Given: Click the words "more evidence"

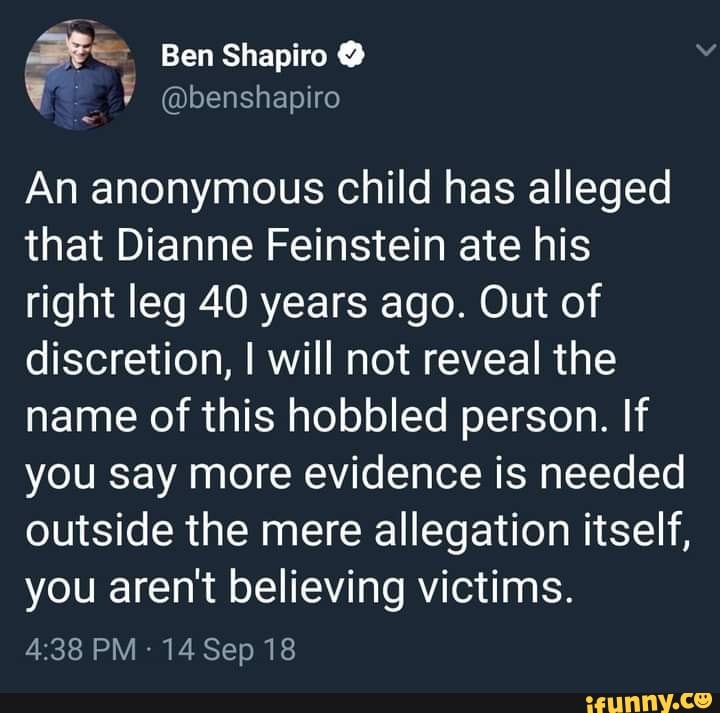Looking at the screenshot, I should pyautogui.click(x=335, y=473).
